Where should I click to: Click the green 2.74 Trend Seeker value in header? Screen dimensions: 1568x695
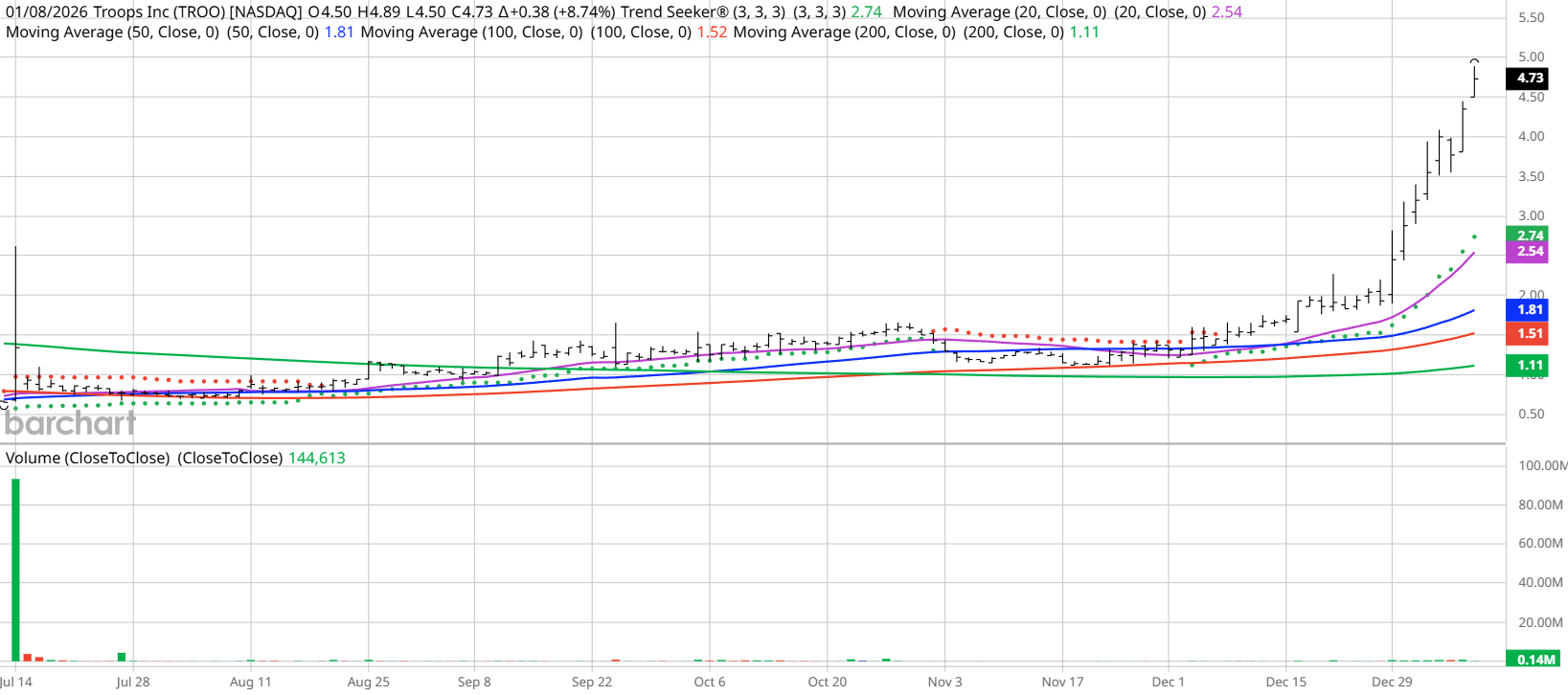(866, 12)
